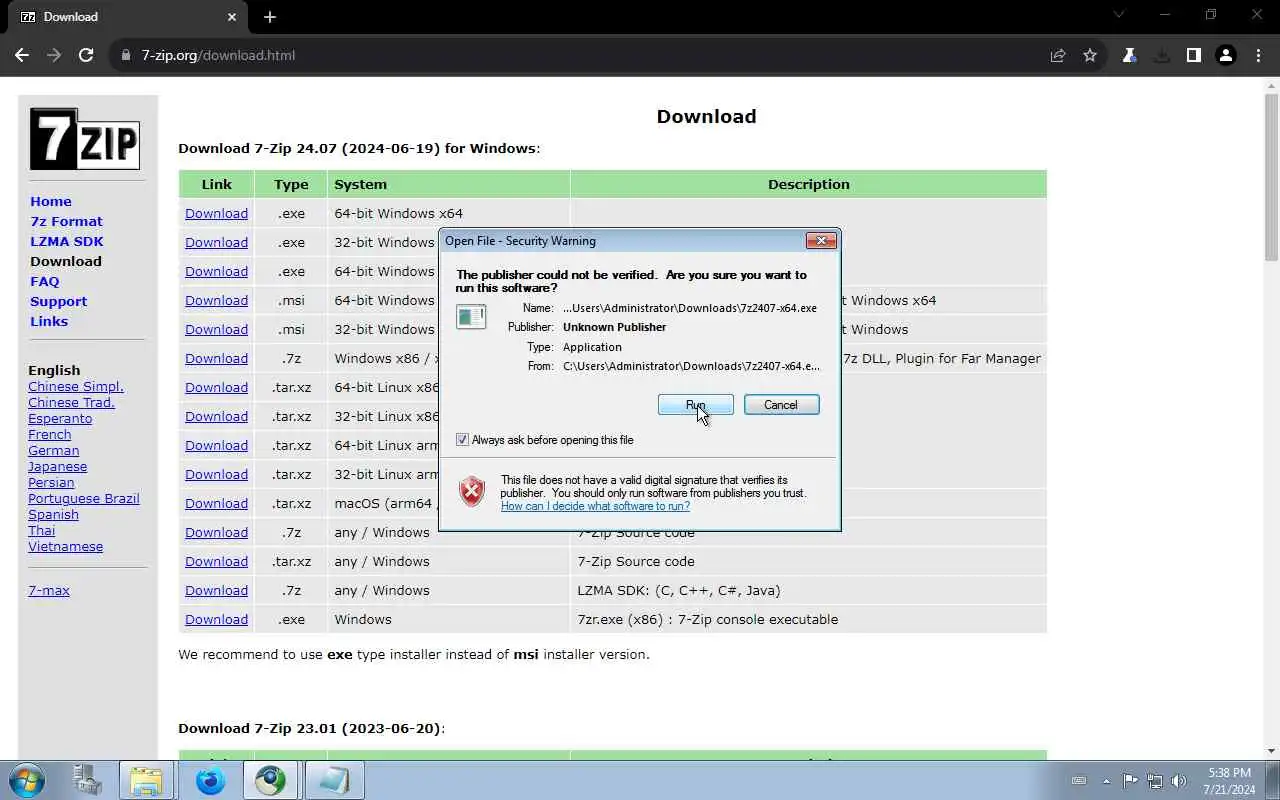The height and width of the screenshot is (800, 1280).
Task: Expand the tab search chevron
Action: pyautogui.click(x=1119, y=15)
